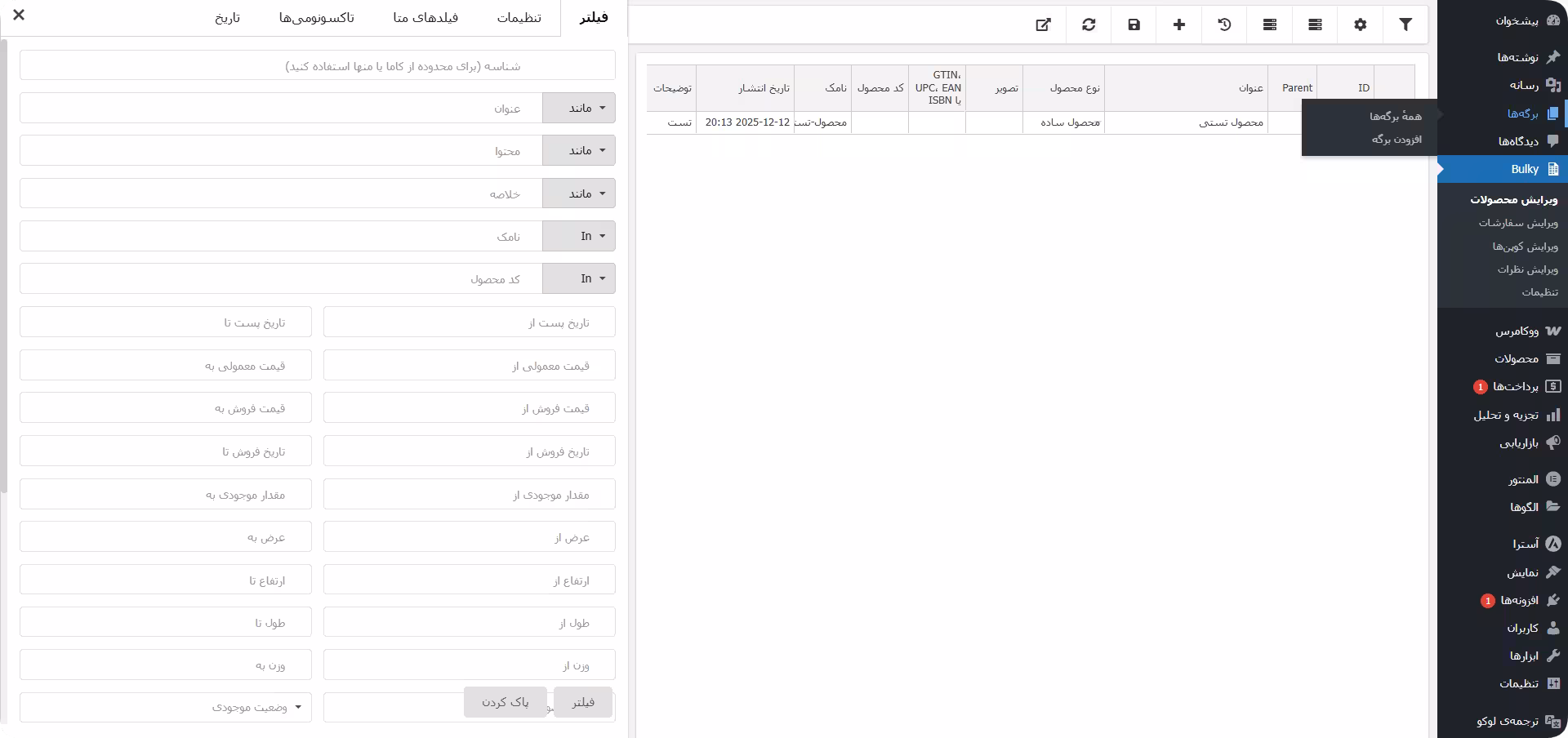Click the تاریخ پست تا field
The image size is (1568, 738).
pyautogui.click(x=166, y=322)
